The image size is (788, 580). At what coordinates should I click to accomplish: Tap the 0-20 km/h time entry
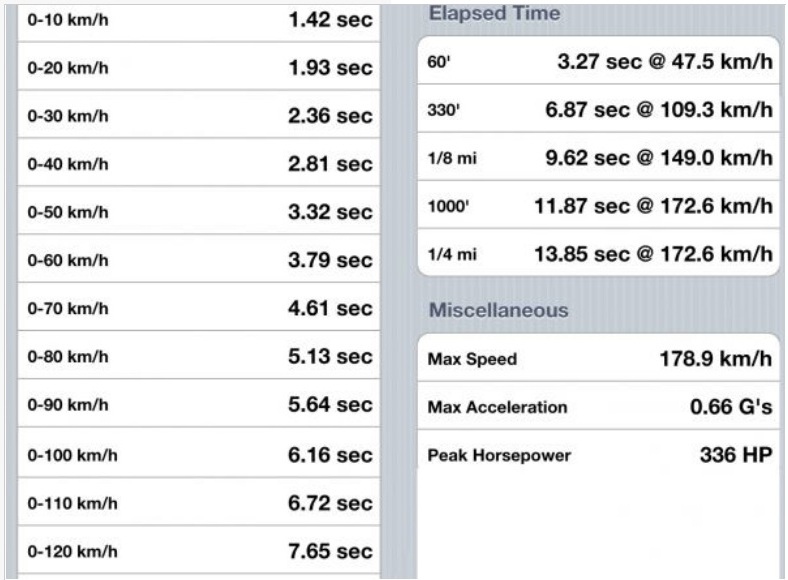click(200, 68)
